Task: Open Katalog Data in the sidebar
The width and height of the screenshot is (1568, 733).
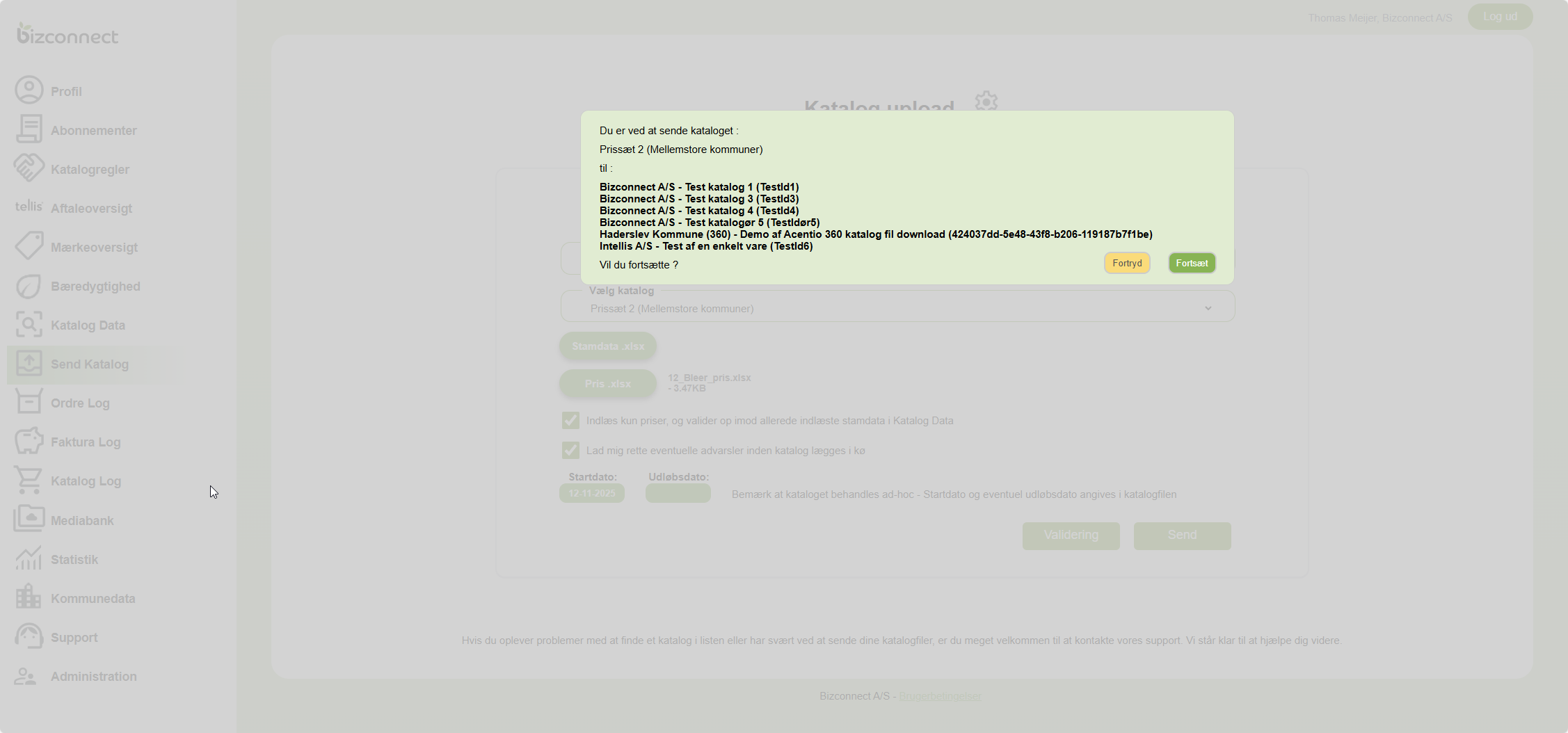Action: point(88,325)
